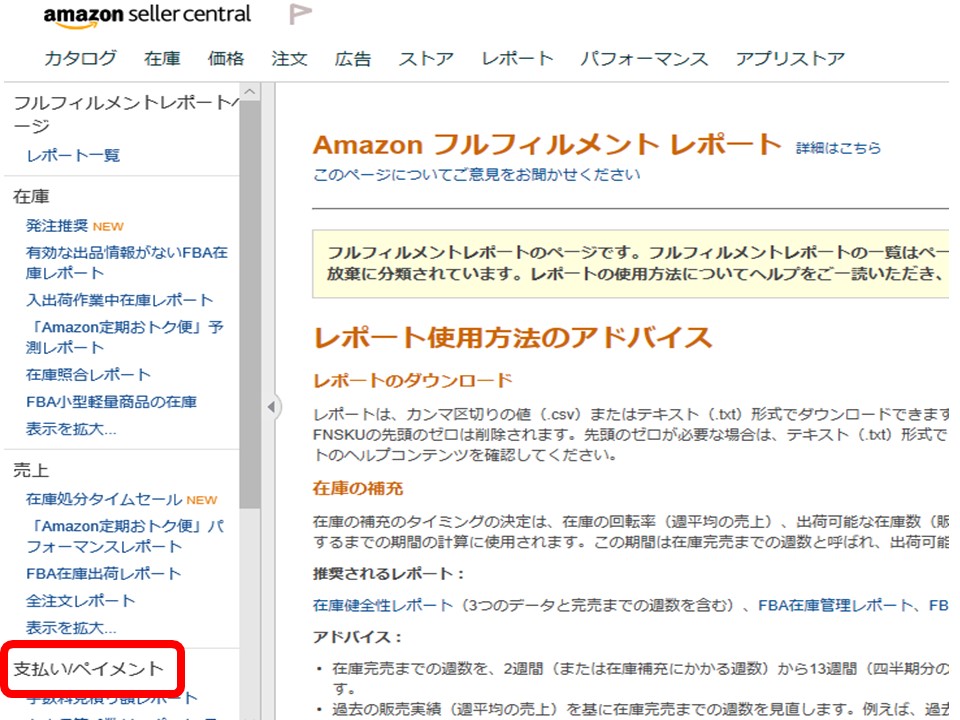Open FBA在庫管理レポート link
Viewport: 960px width, 720px height.
pos(835,606)
